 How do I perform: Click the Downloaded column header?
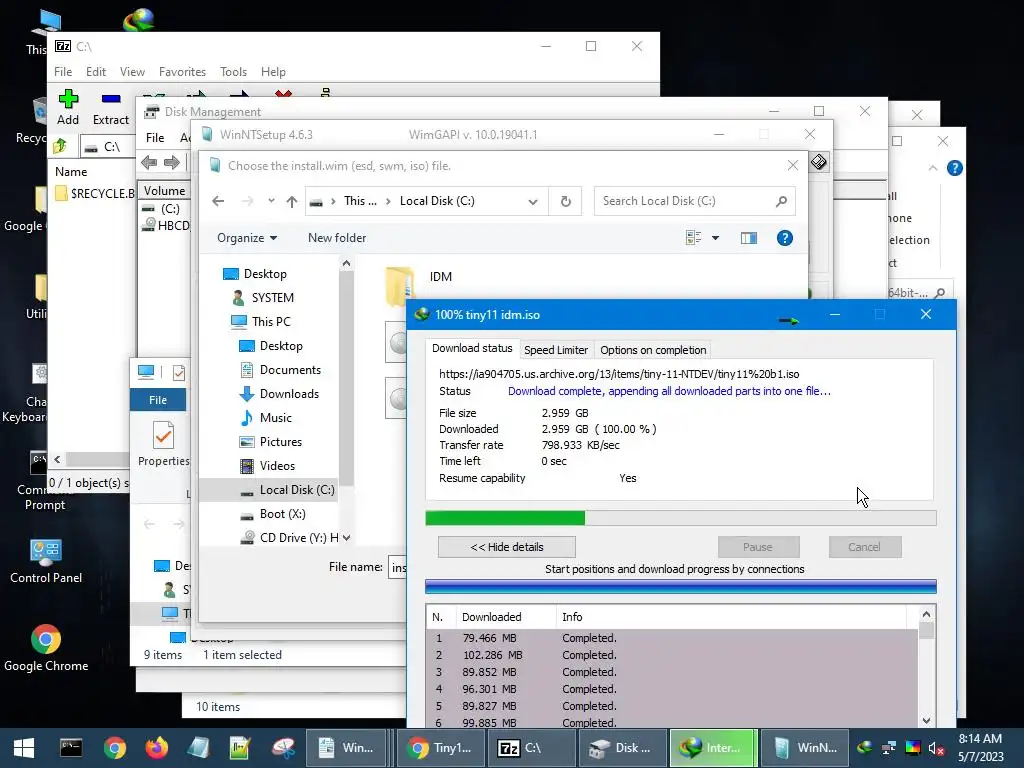[507, 617]
